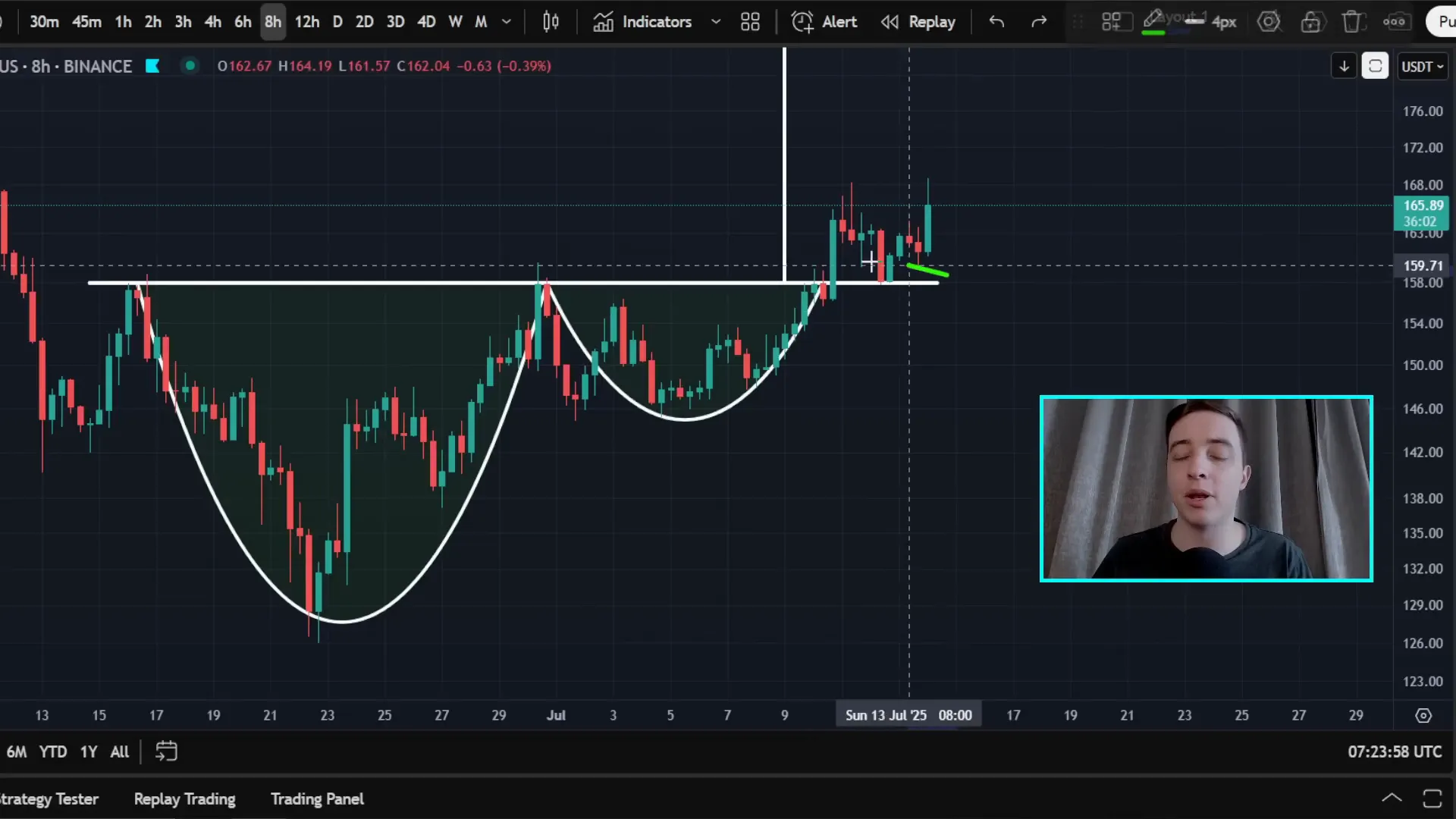Viewport: 1456px width, 819px height.
Task: Open more options on drawing toolbar
Action: coord(1395,22)
